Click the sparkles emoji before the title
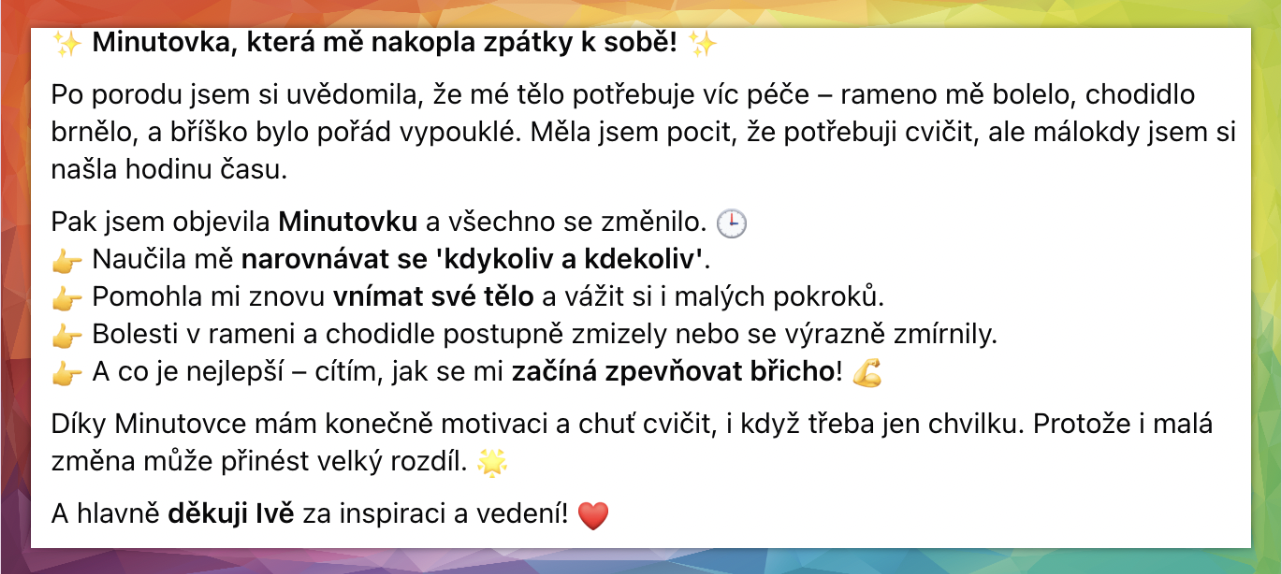The image size is (1282, 574). [66, 44]
